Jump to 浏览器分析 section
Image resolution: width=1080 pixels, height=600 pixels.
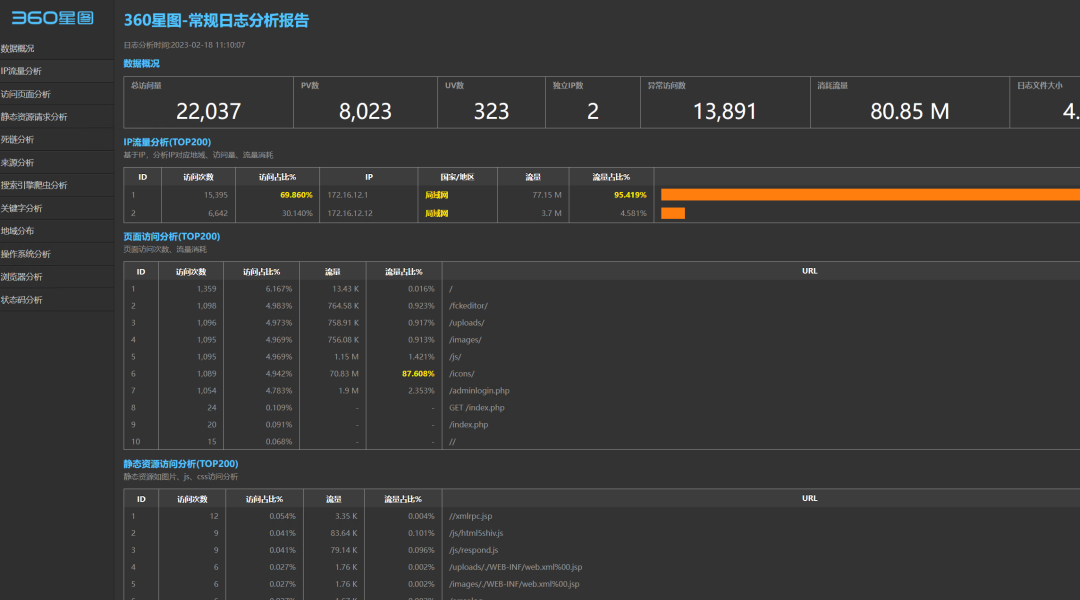pyautogui.click(x=21, y=277)
